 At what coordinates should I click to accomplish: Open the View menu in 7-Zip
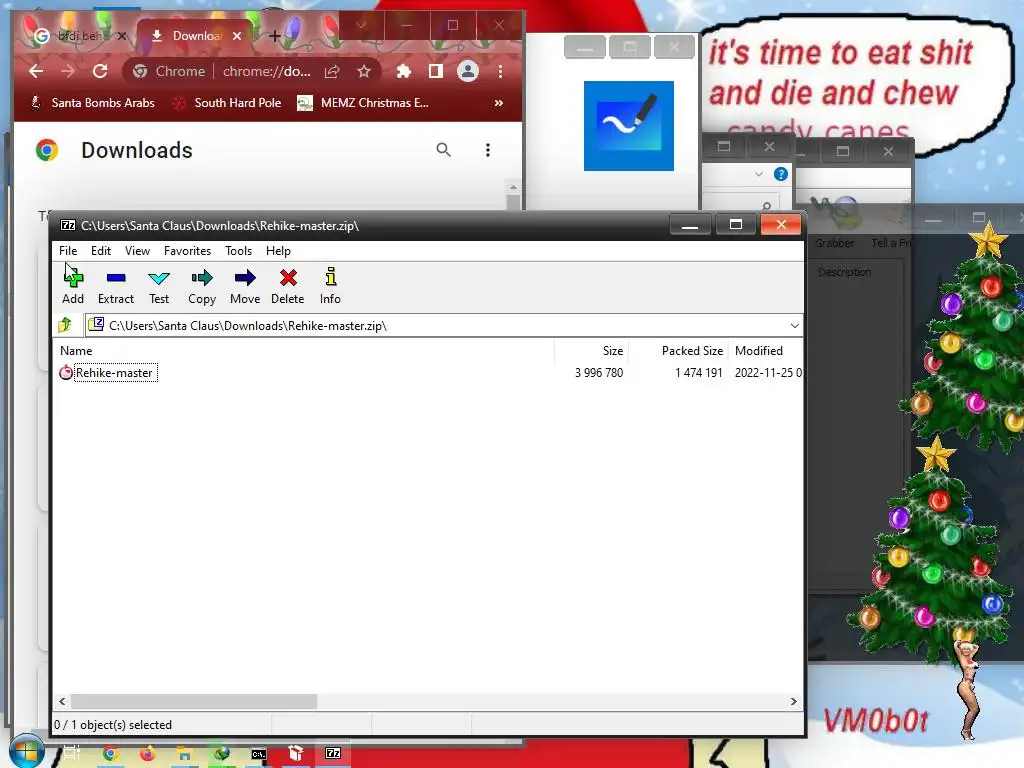pyautogui.click(x=137, y=251)
